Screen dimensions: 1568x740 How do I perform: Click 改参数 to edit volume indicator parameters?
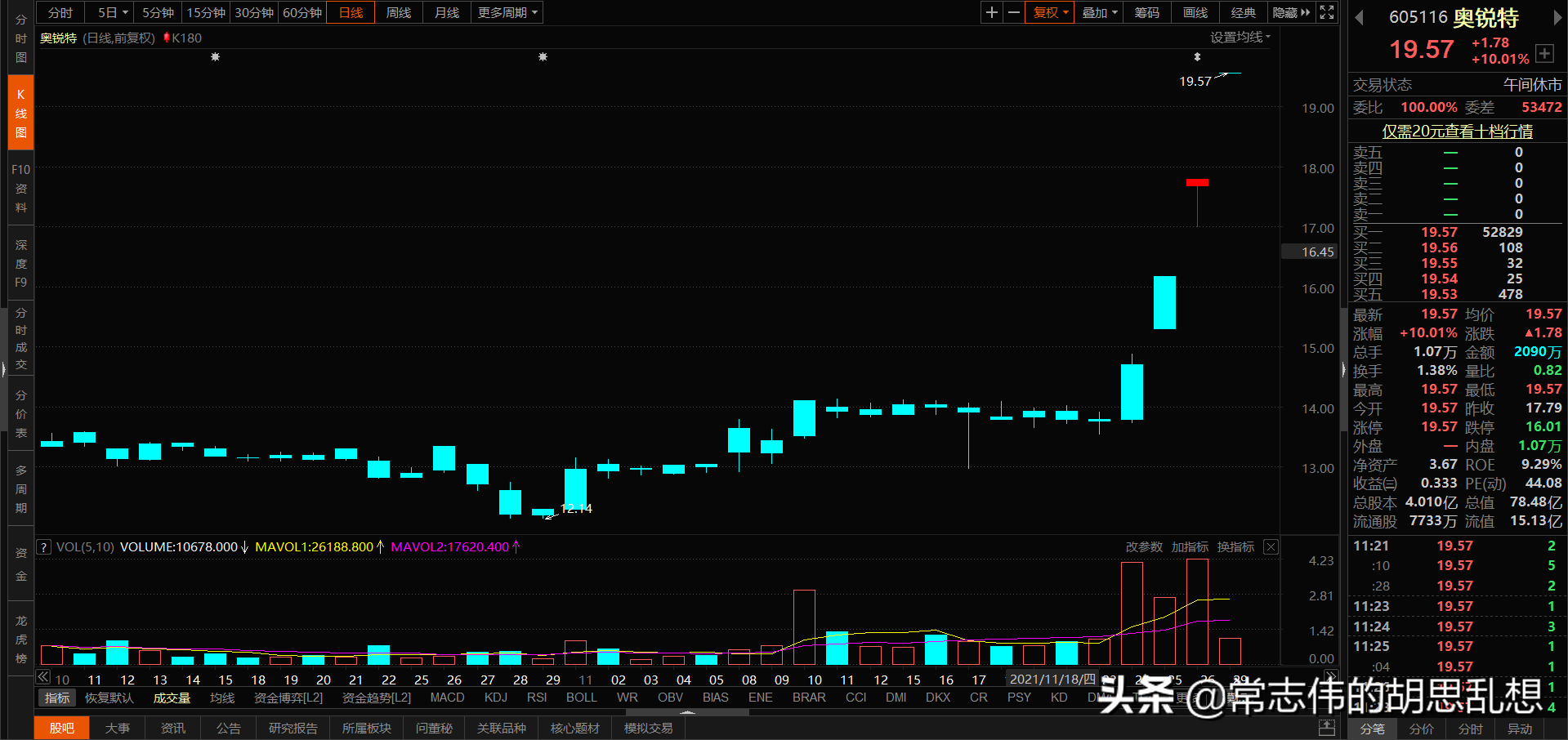1143,546
